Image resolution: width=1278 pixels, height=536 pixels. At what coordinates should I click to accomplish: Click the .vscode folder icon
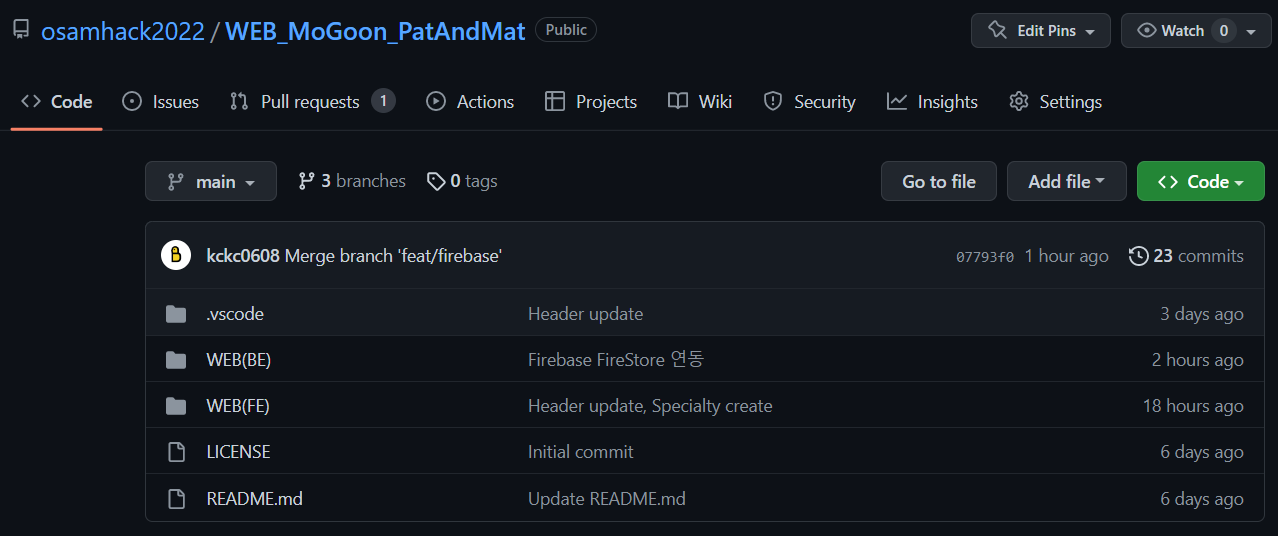pos(176,314)
